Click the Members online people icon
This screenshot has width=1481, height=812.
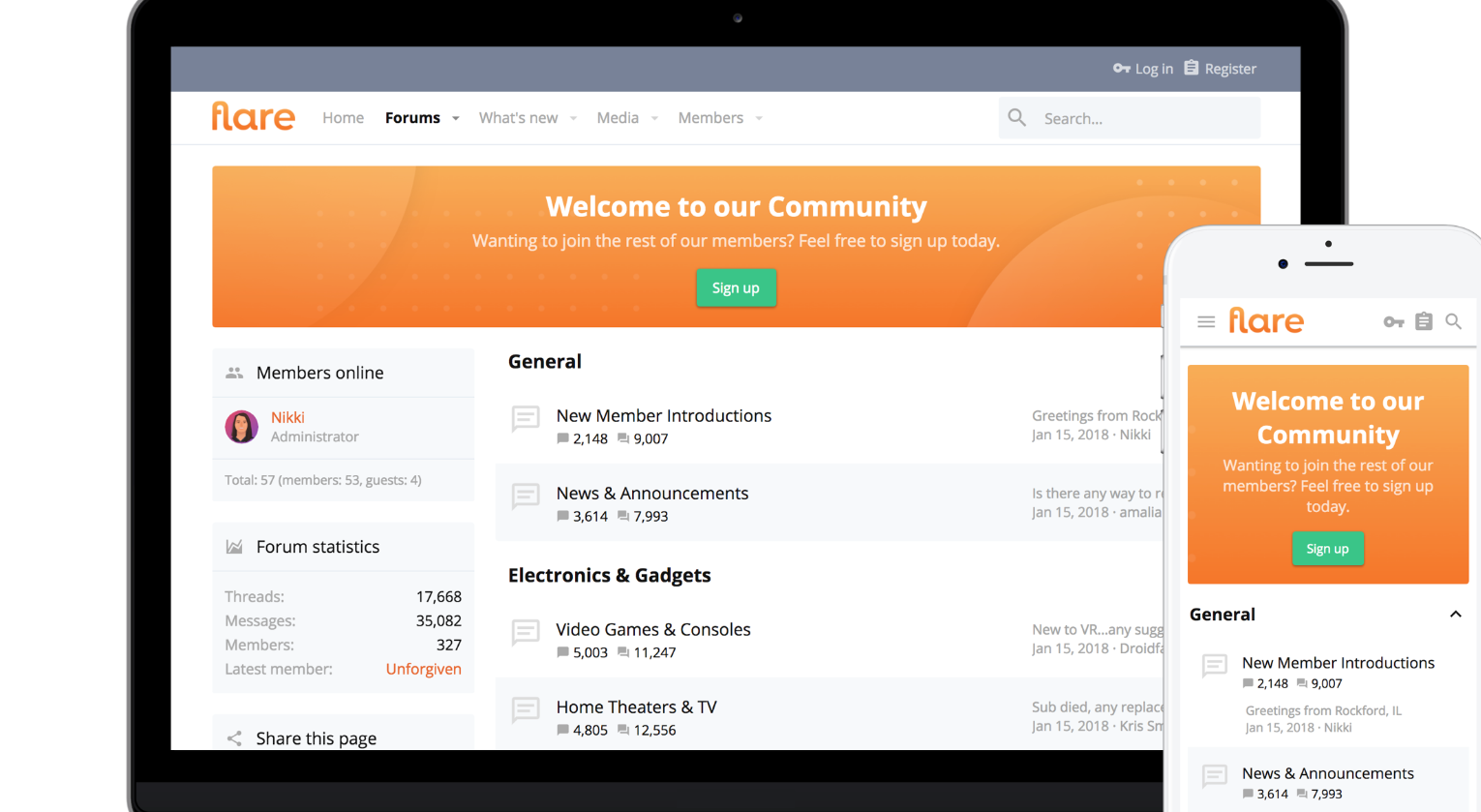click(x=234, y=373)
